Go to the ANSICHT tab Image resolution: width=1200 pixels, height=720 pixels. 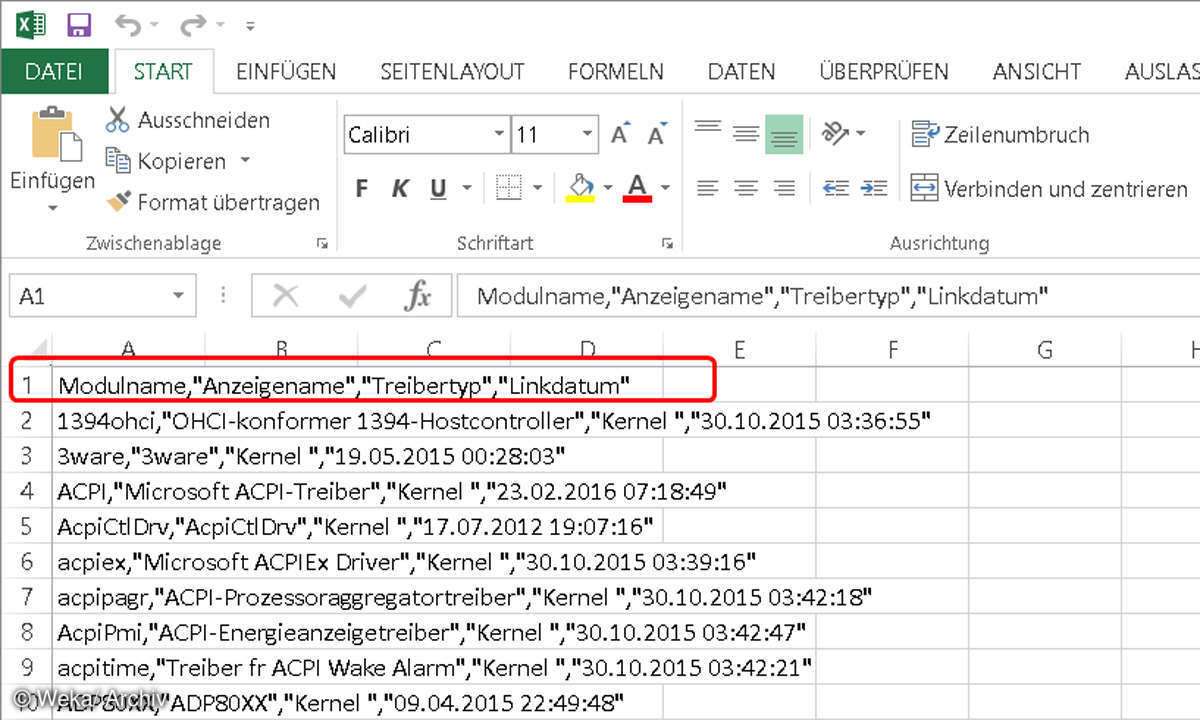pos(1037,72)
